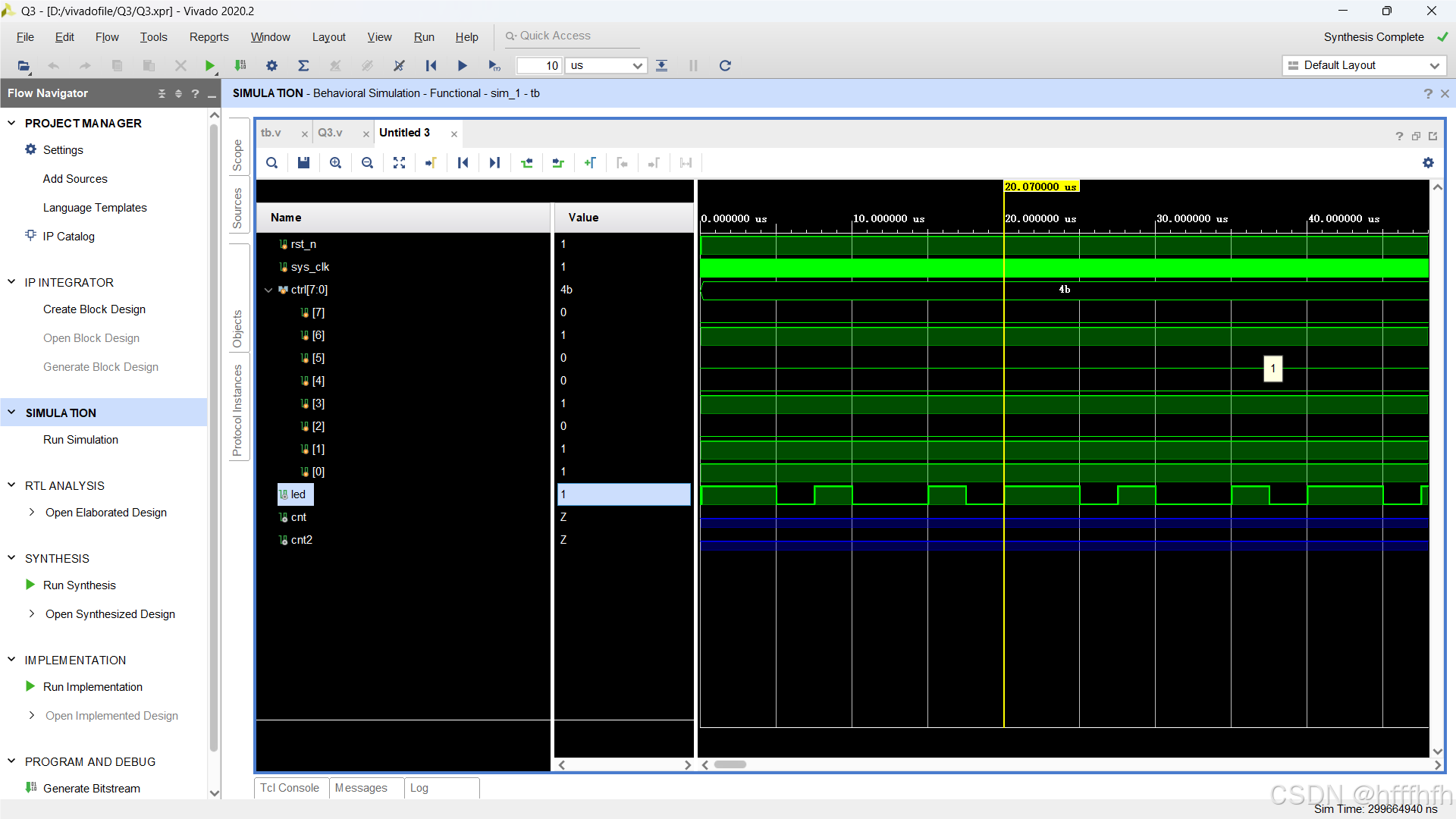Open the Tcl Console tab
This screenshot has width=1456, height=819.
click(x=290, y=788)
